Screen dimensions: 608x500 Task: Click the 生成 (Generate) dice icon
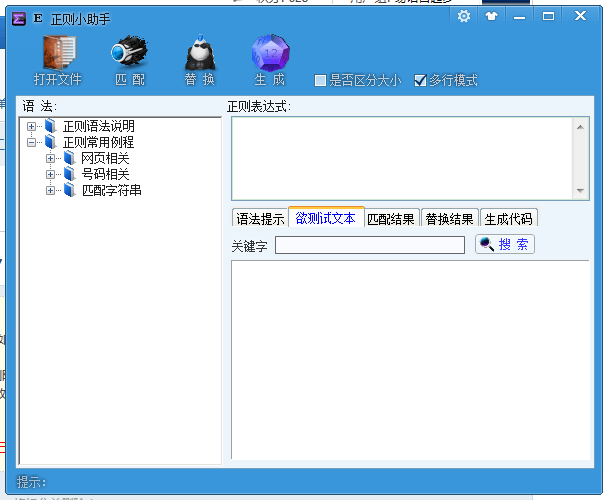tap(269, 52)
